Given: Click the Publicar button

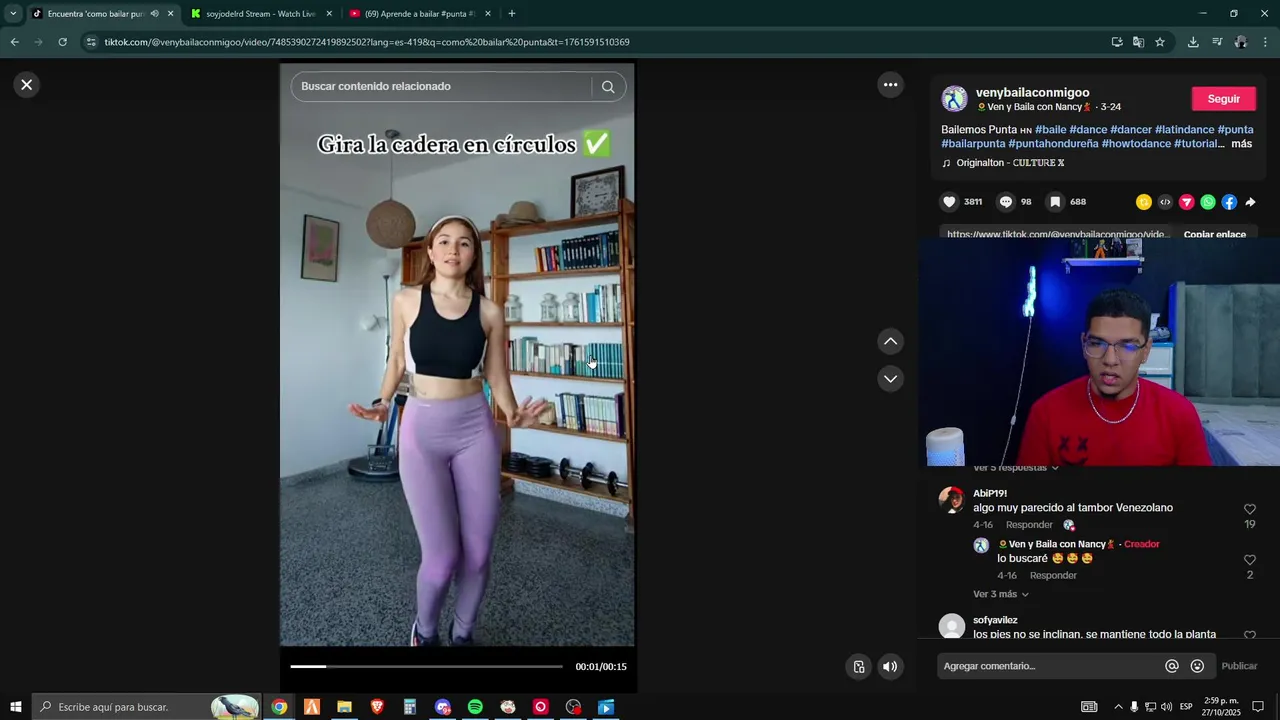Looking at the screenshot, I should (1239, 666).
